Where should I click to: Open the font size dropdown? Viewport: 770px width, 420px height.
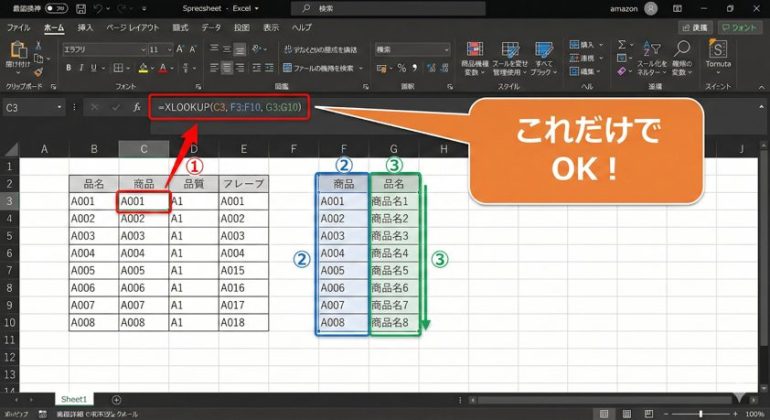pos(170,49)
